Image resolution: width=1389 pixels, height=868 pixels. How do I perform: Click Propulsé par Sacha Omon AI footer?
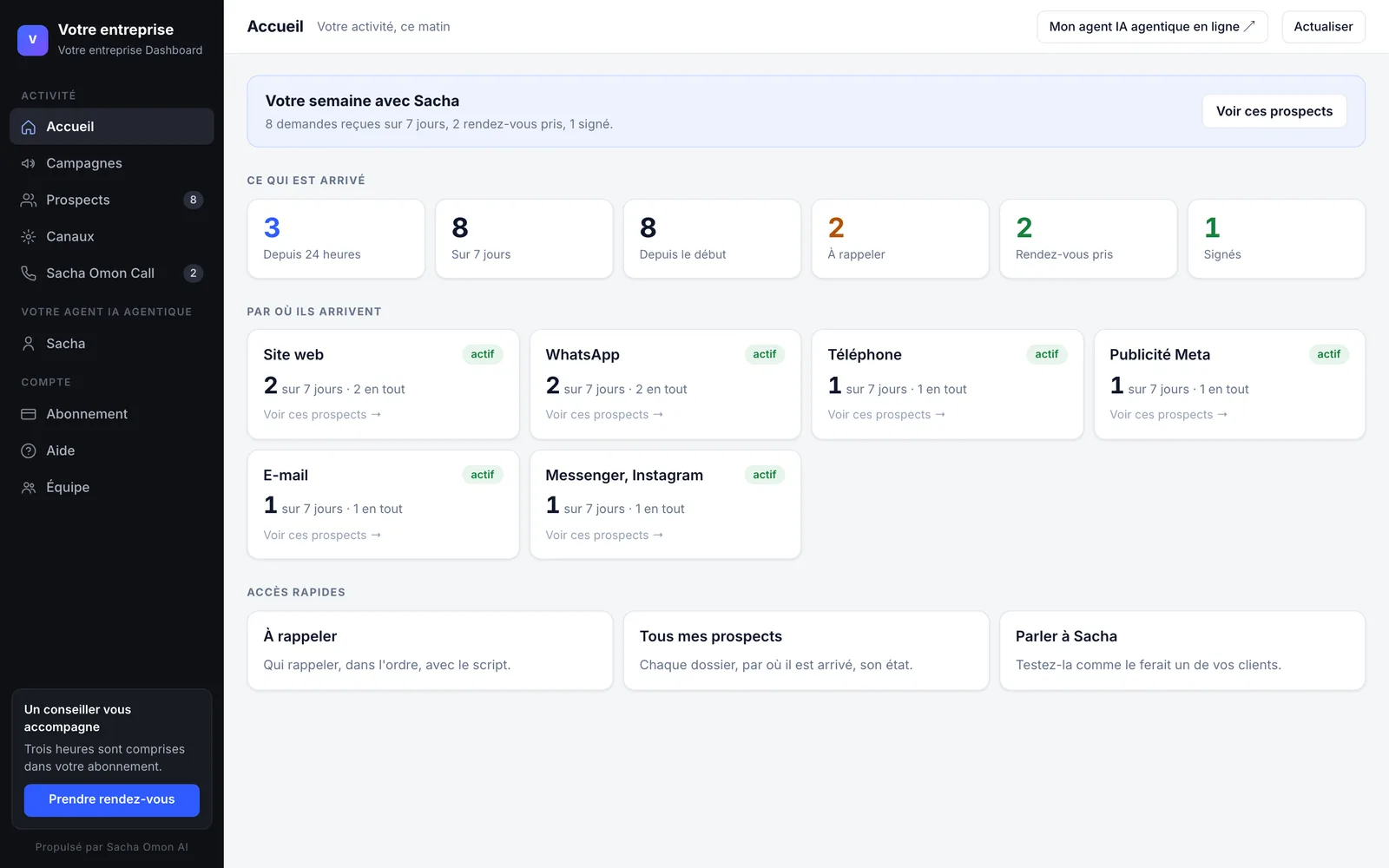[x=112, y=847]
